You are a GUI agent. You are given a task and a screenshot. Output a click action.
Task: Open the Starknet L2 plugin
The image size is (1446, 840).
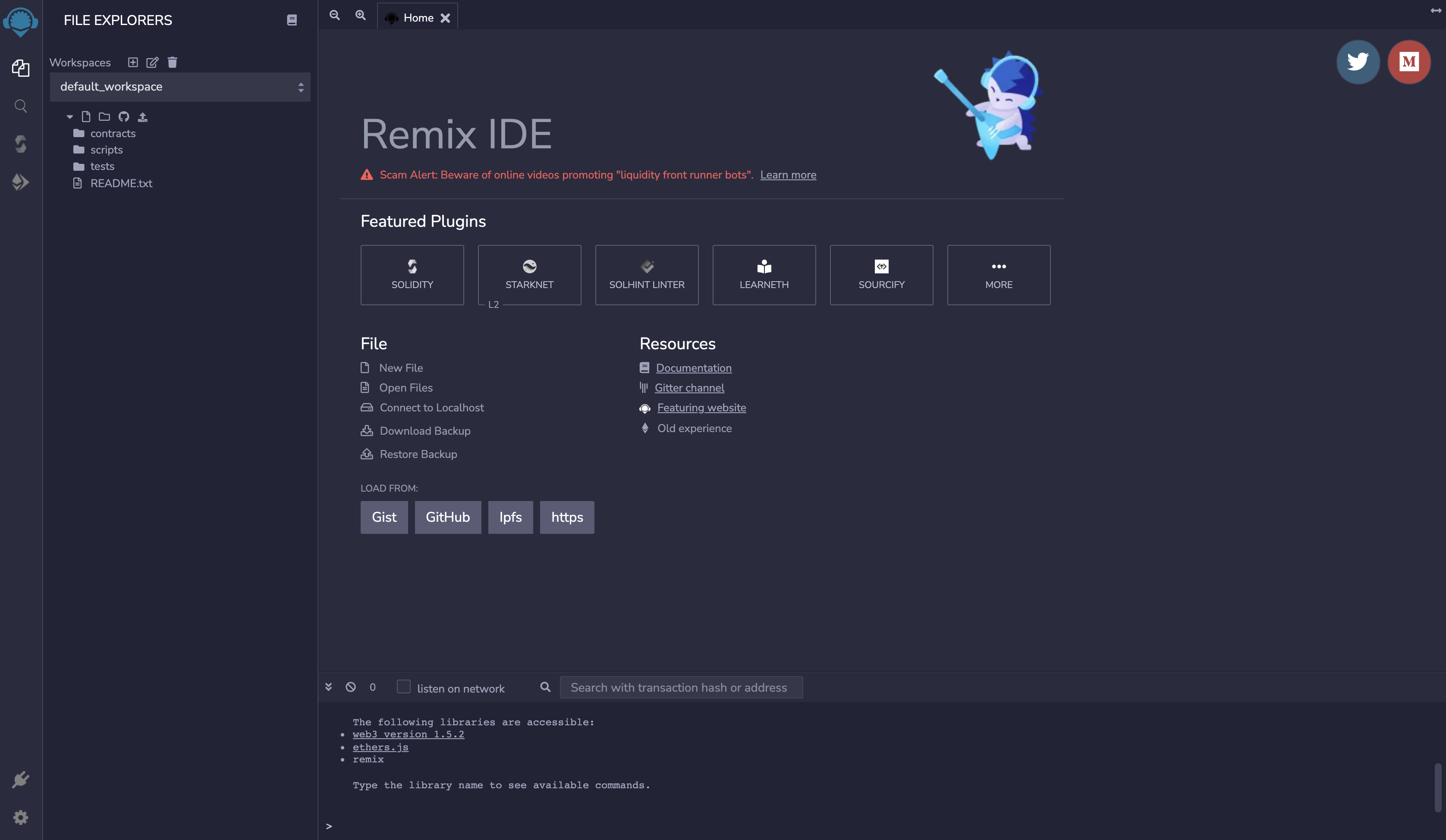pos(530,275)
